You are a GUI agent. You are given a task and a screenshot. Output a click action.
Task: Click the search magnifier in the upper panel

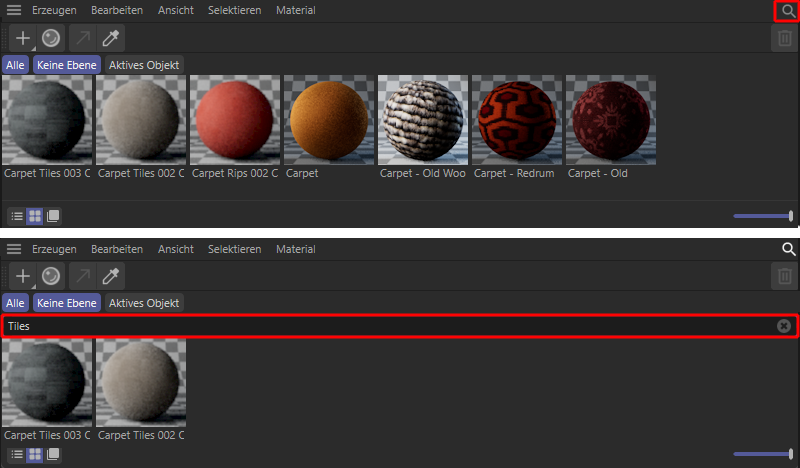tap(788, 11)
